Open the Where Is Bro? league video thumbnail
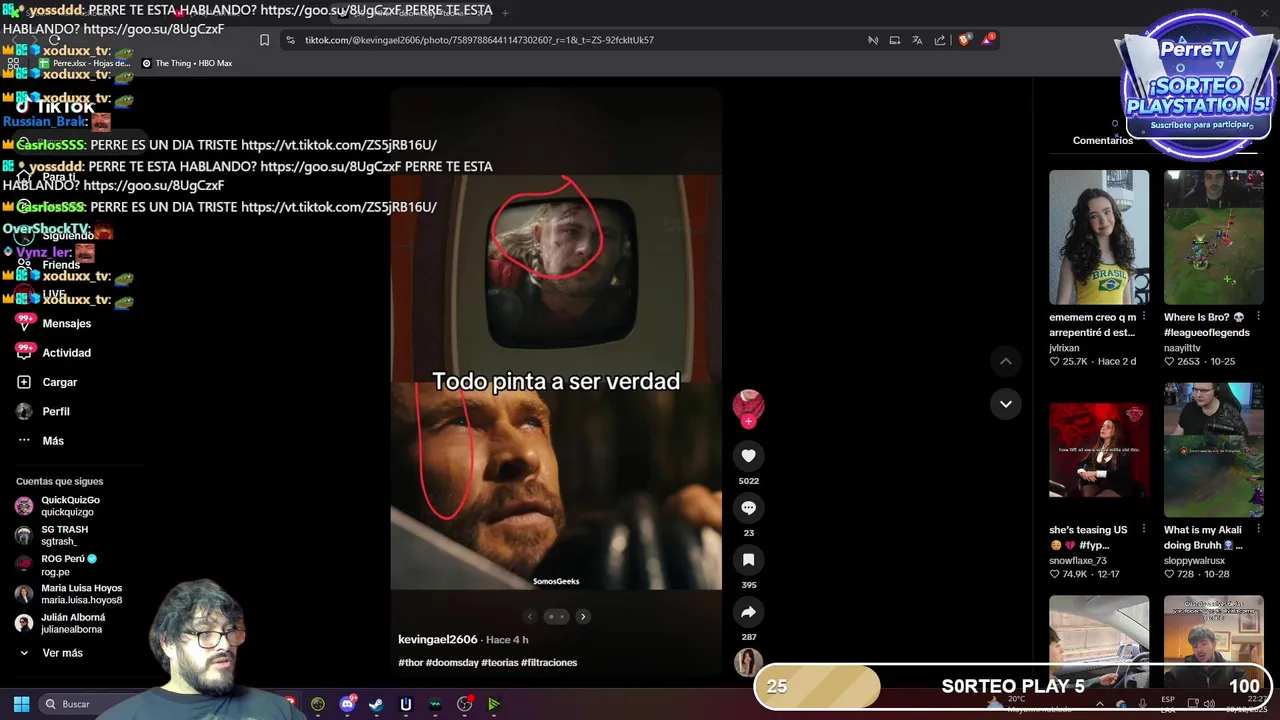1280x720 pixels. 1213,237
